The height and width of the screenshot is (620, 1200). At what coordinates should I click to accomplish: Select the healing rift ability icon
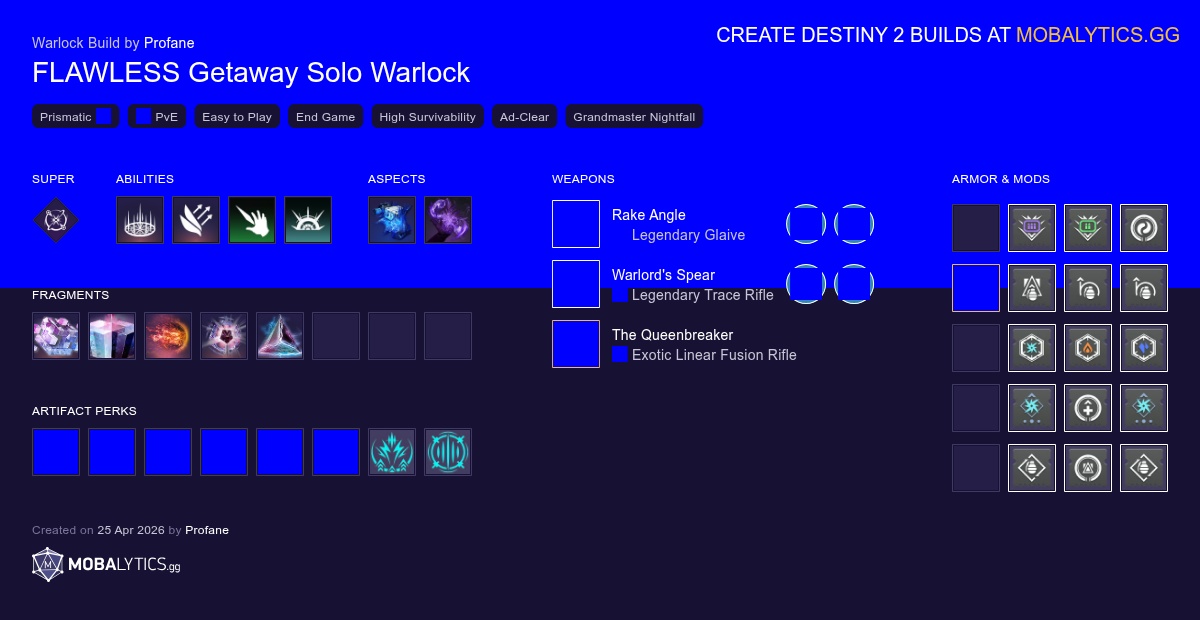tap(139, 220)
